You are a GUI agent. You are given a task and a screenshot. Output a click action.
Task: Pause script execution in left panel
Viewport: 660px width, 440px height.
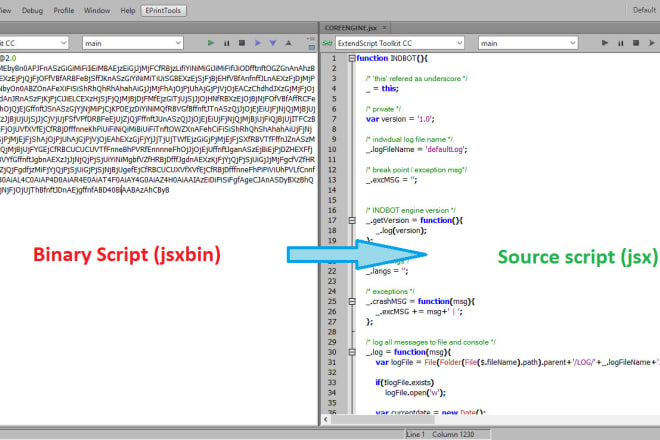coord(226,43)
